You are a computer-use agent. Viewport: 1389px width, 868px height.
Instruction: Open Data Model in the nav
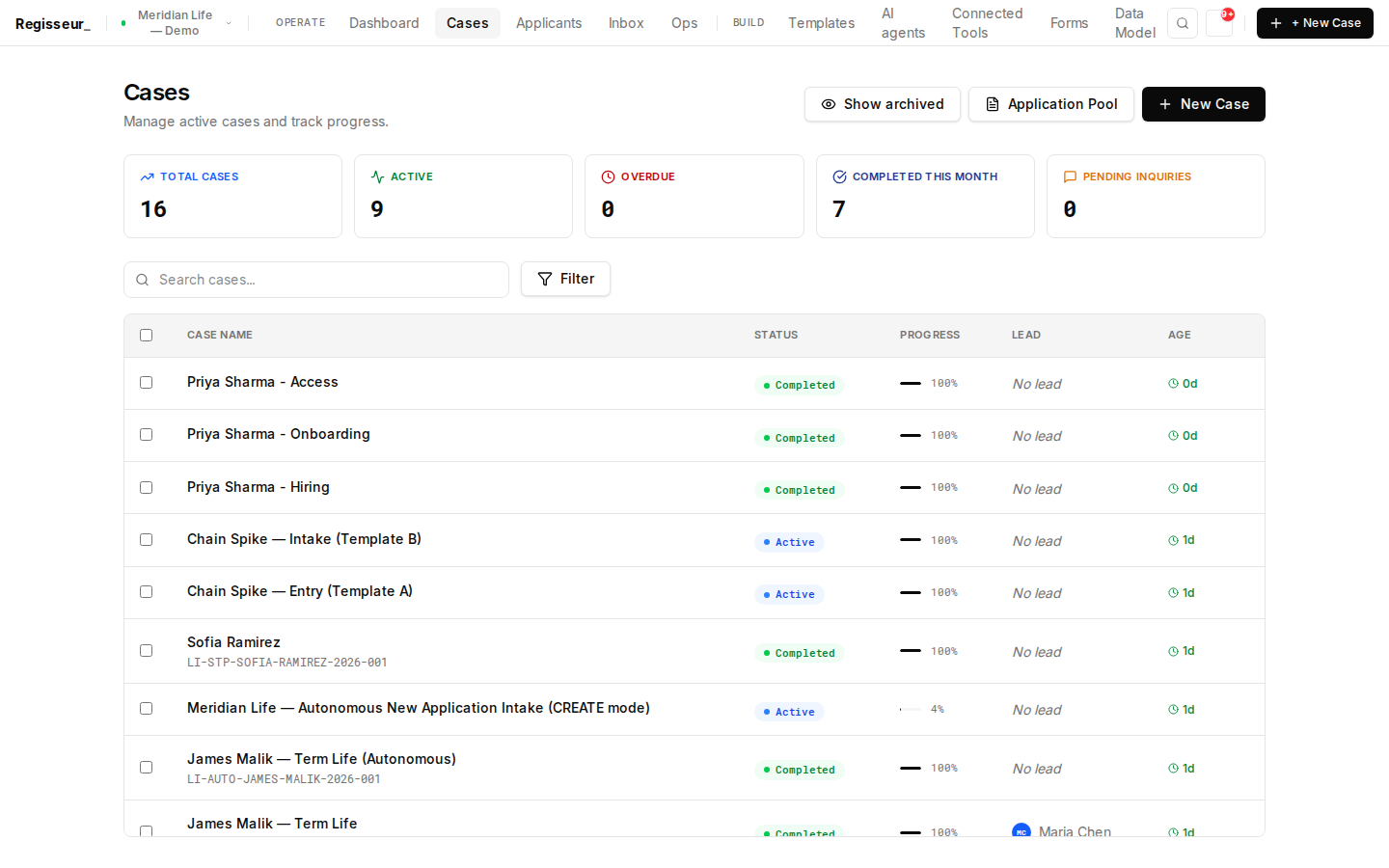[x=1134, y=23]
